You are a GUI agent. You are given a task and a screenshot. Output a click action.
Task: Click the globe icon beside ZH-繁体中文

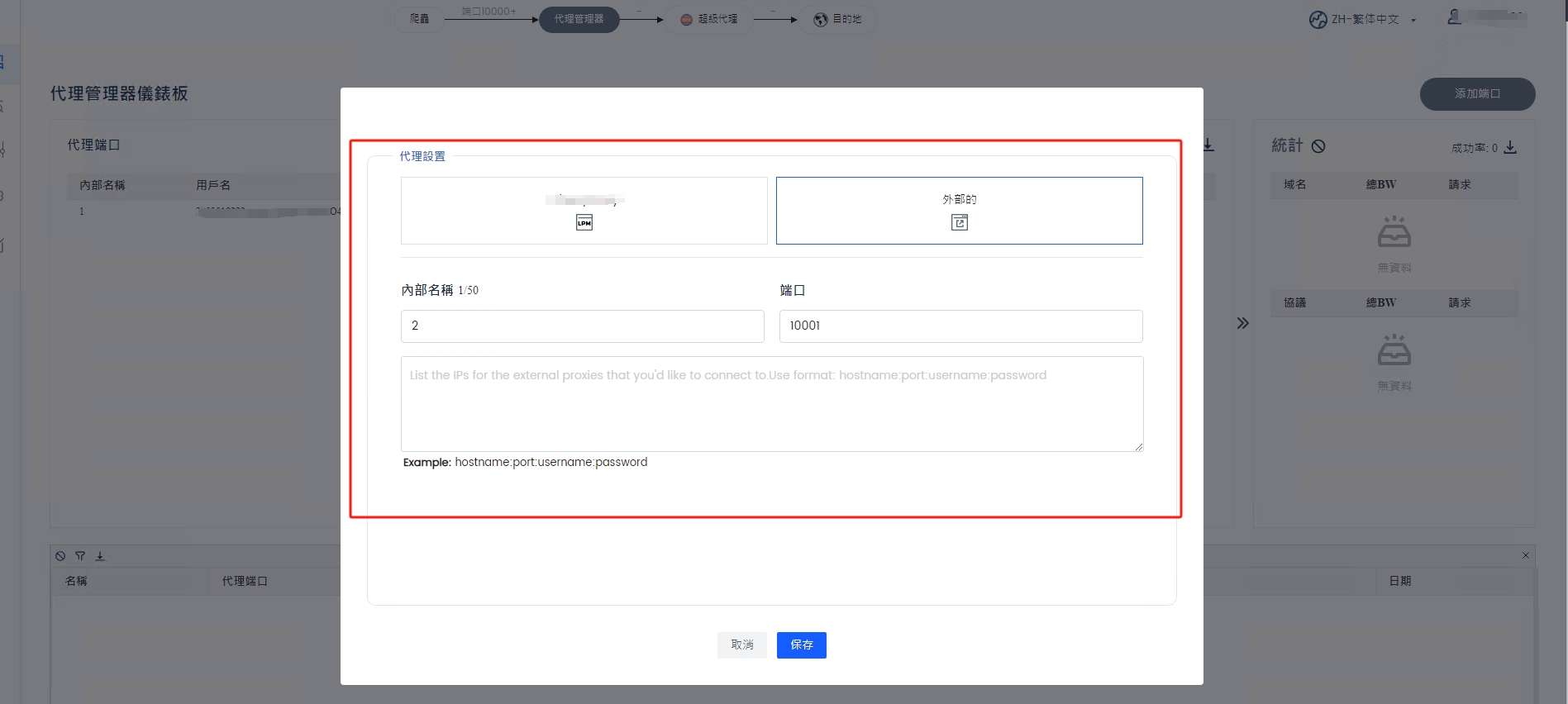(x=1318, y=19)
